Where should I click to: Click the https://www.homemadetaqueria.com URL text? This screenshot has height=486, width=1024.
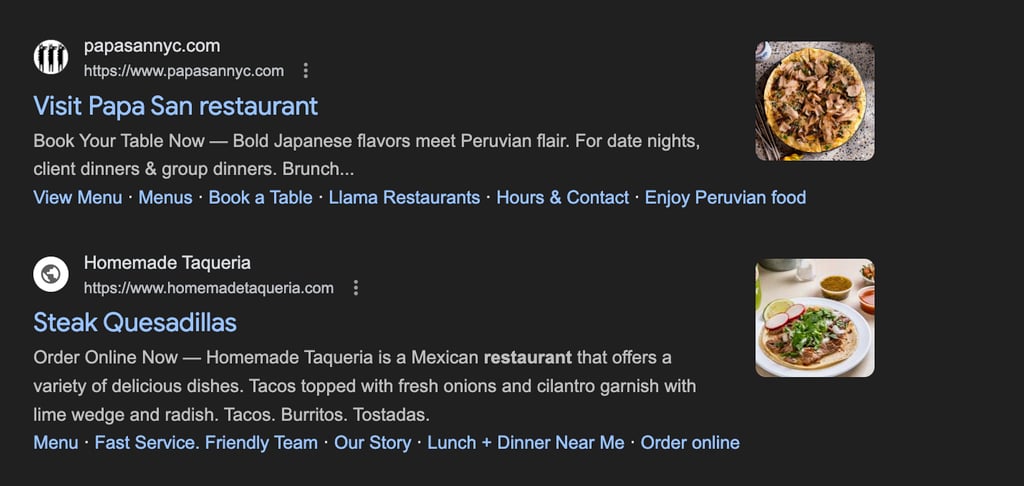tap(208, 288)
